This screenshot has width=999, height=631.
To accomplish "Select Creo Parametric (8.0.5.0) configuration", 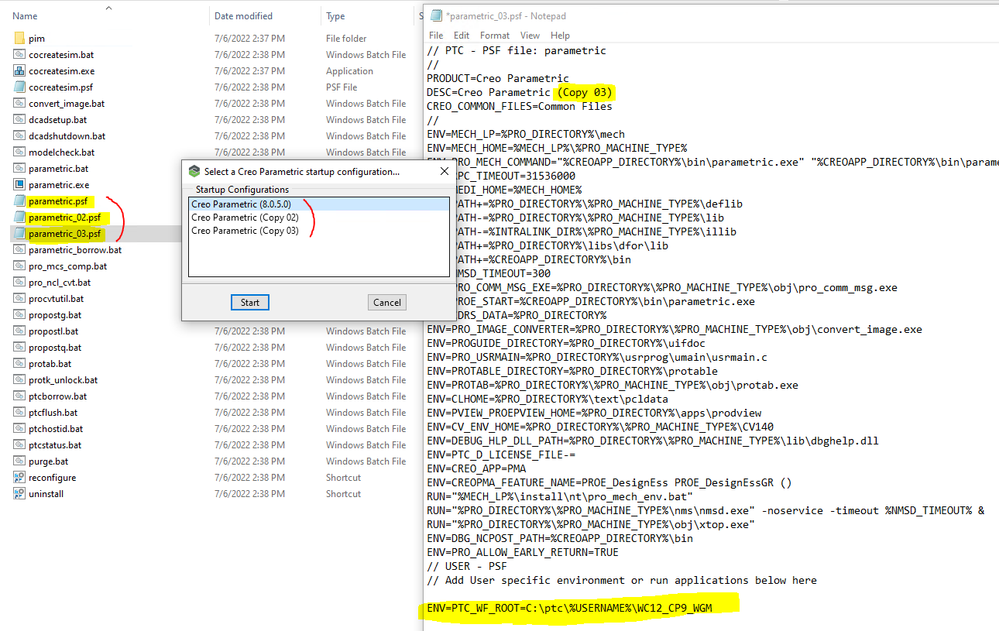I will pyautogui.click(x=319, y=205).
